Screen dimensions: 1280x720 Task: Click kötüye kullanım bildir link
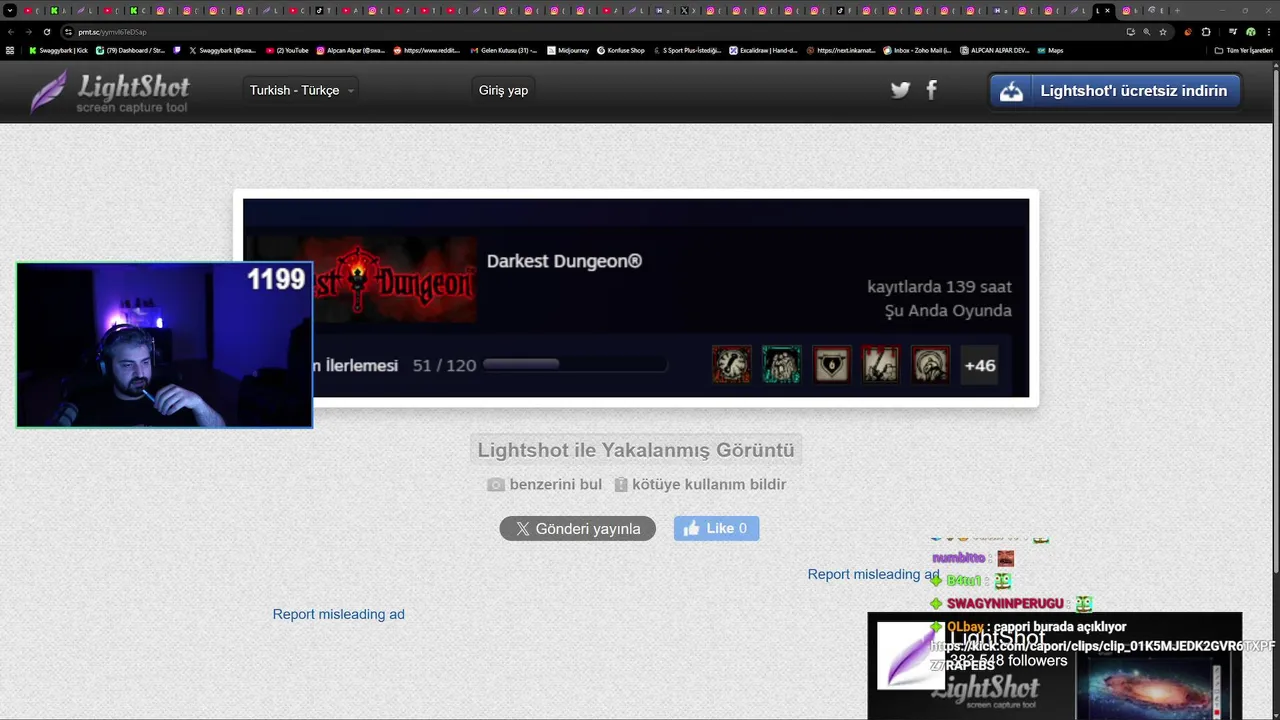coord(700,484)
